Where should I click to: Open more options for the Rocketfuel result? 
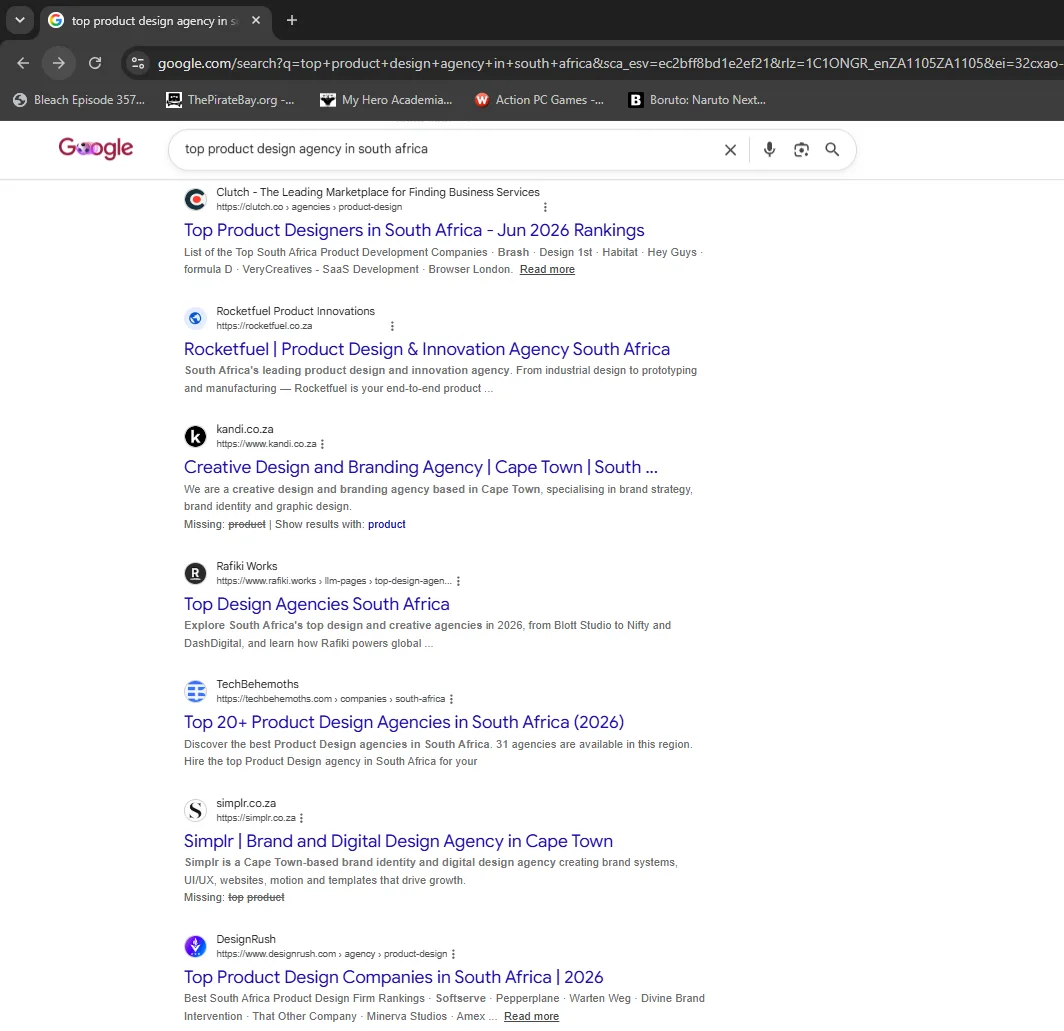pyautogui.click(x=392, y=326)
